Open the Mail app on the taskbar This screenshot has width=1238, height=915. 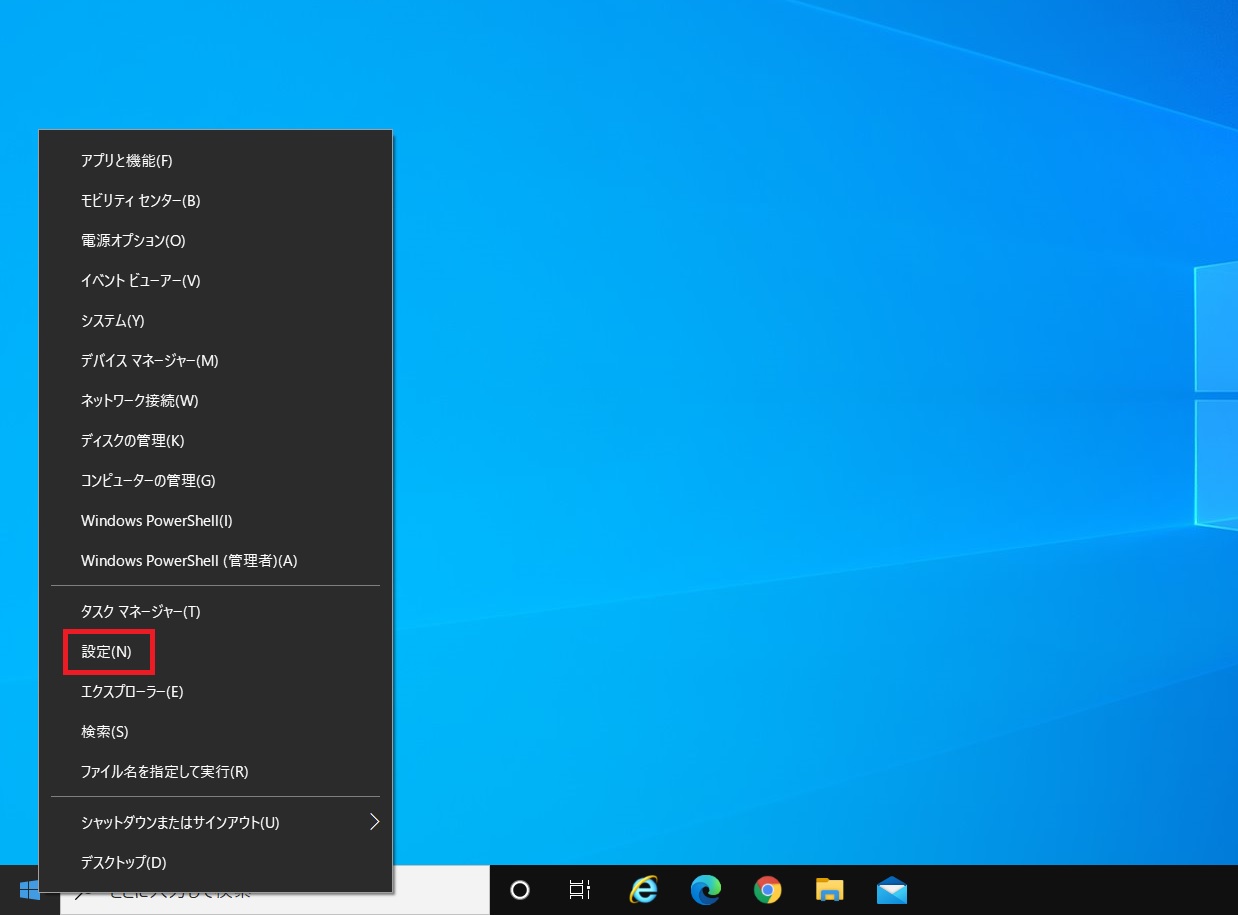point(890,890)
